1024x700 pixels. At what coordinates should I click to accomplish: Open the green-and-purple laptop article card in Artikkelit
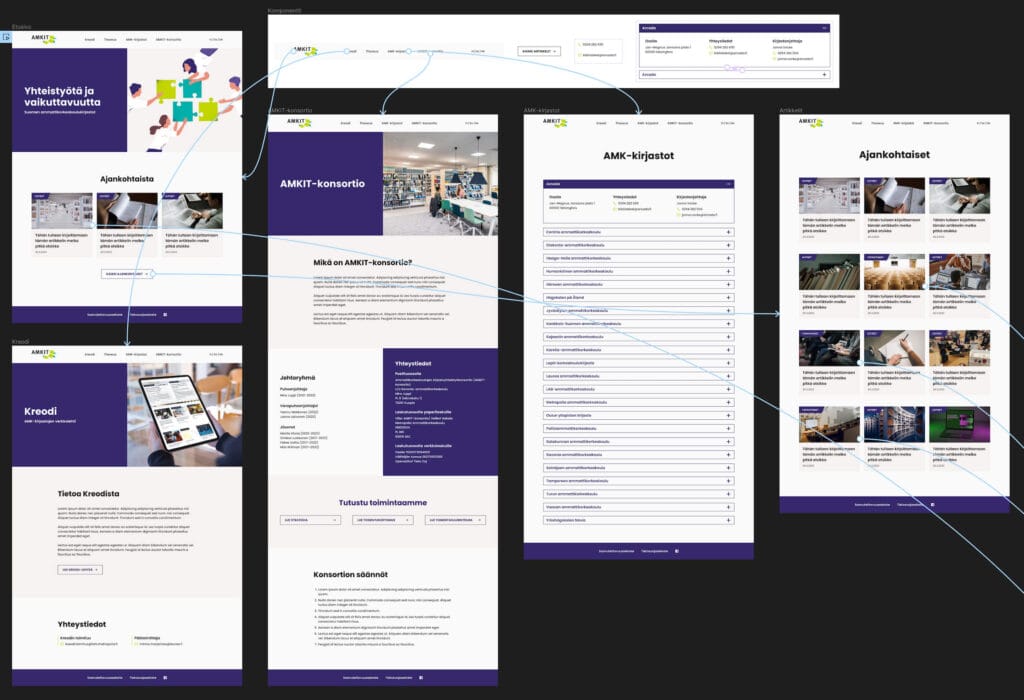959,438
